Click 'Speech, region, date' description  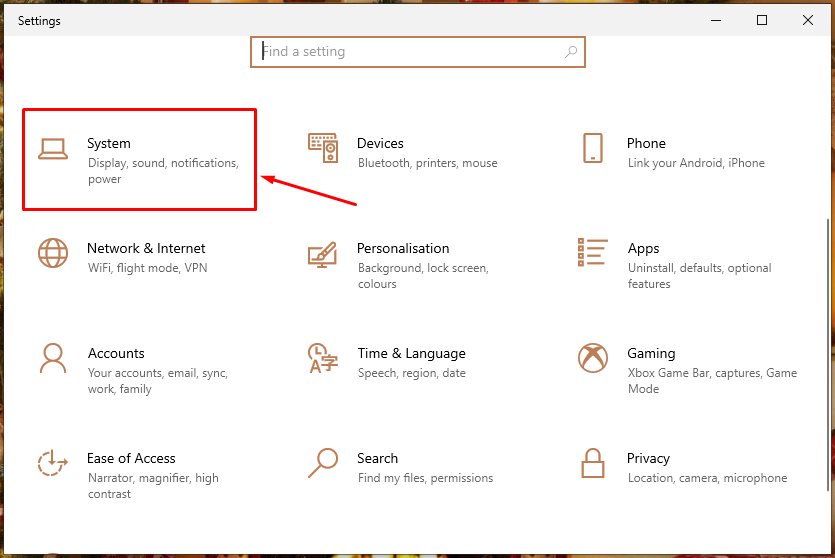[x=412, y=373]
